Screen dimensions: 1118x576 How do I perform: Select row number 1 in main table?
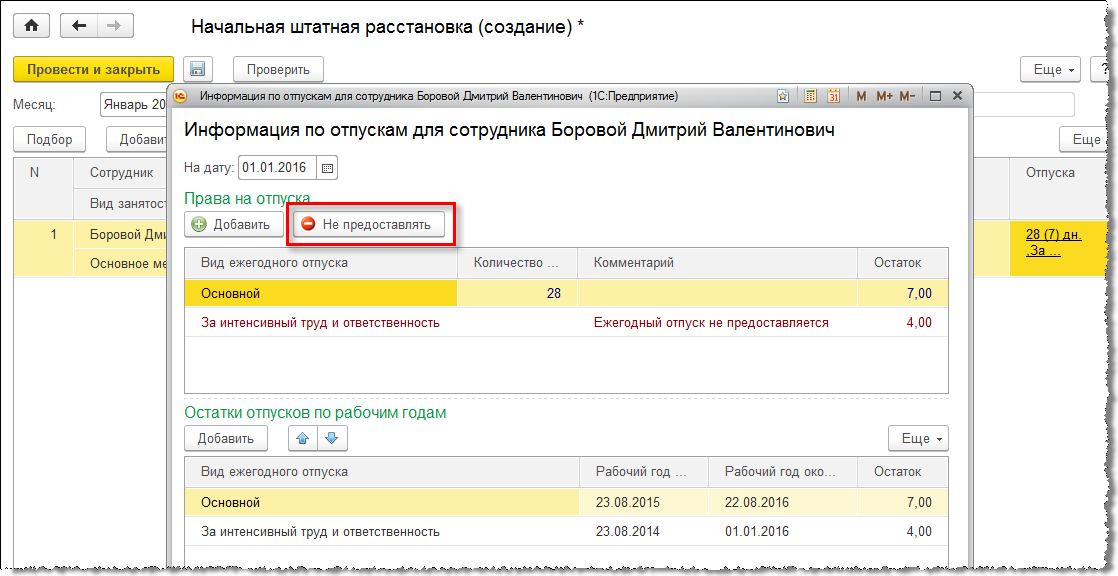tap(43, 248)
